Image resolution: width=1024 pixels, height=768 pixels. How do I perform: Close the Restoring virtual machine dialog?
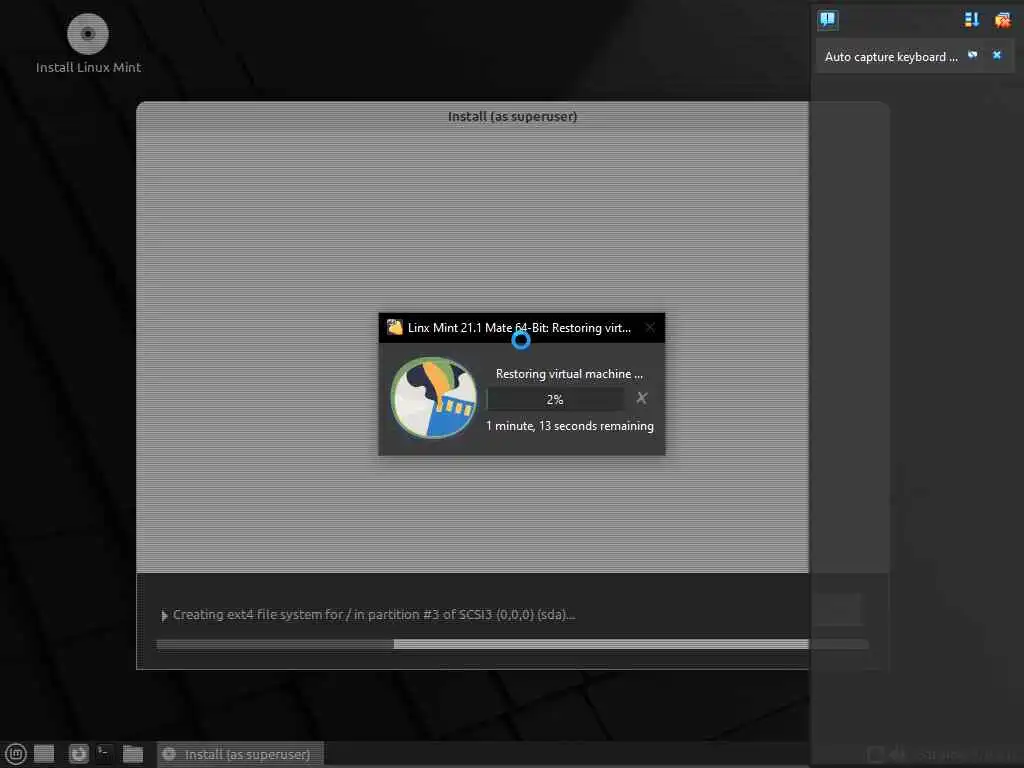click(x=650, y=327)
